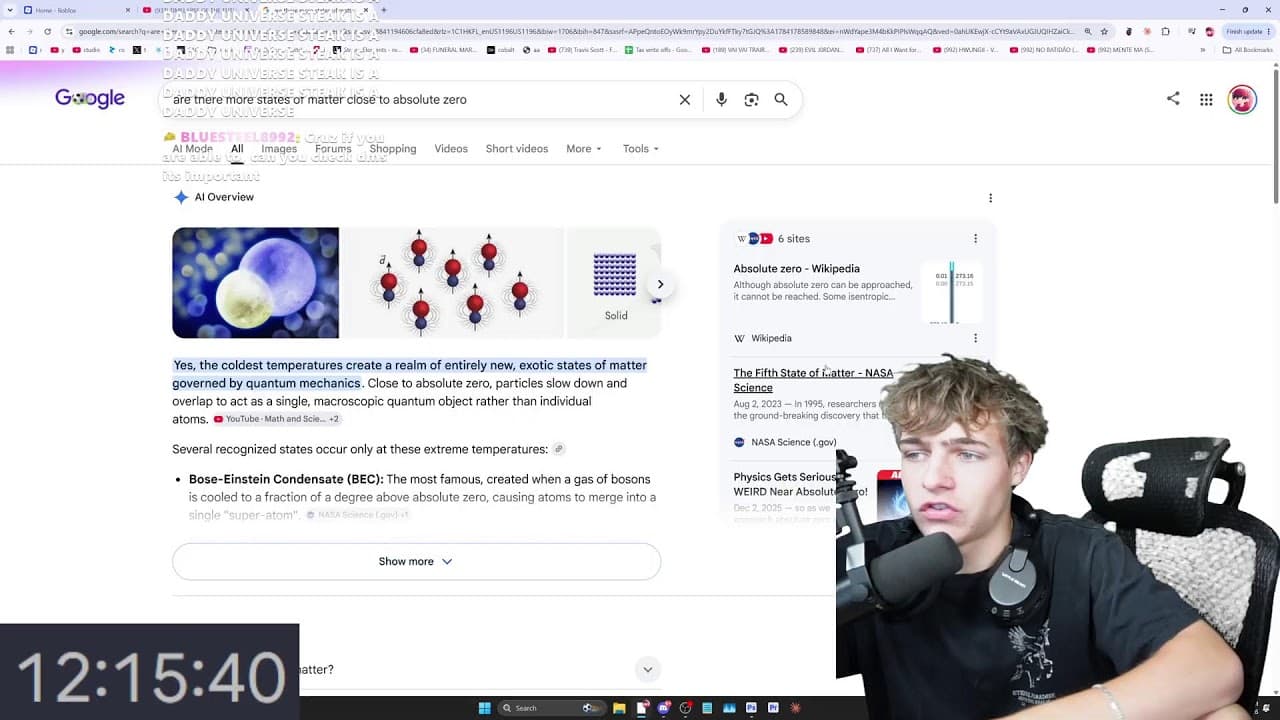Screen dimensions: 1280x720
Task: Open the three-dot menu beside 6 sites
Action: coord(975,239)
